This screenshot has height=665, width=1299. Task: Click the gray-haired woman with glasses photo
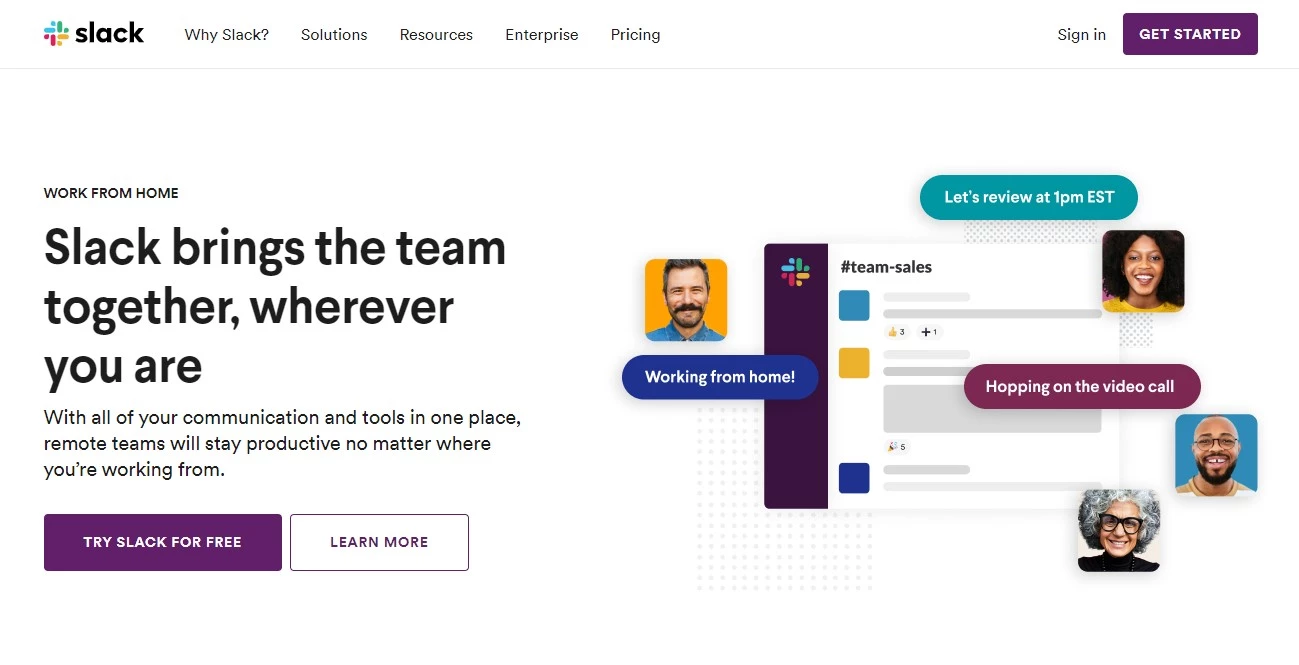click(x=1119, y=530)
